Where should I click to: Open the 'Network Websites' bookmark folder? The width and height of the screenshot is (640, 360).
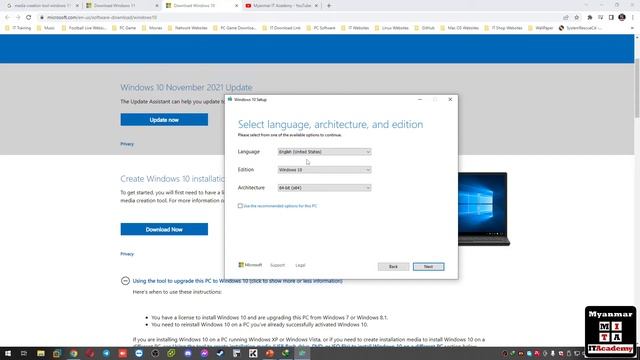coord(187,28)
